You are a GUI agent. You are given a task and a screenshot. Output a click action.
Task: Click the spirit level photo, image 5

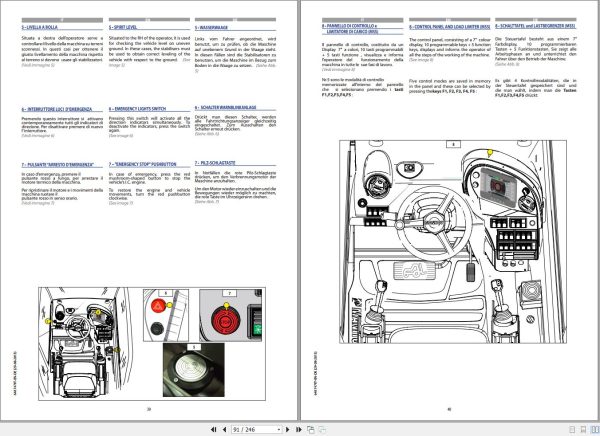coord(194,370)
